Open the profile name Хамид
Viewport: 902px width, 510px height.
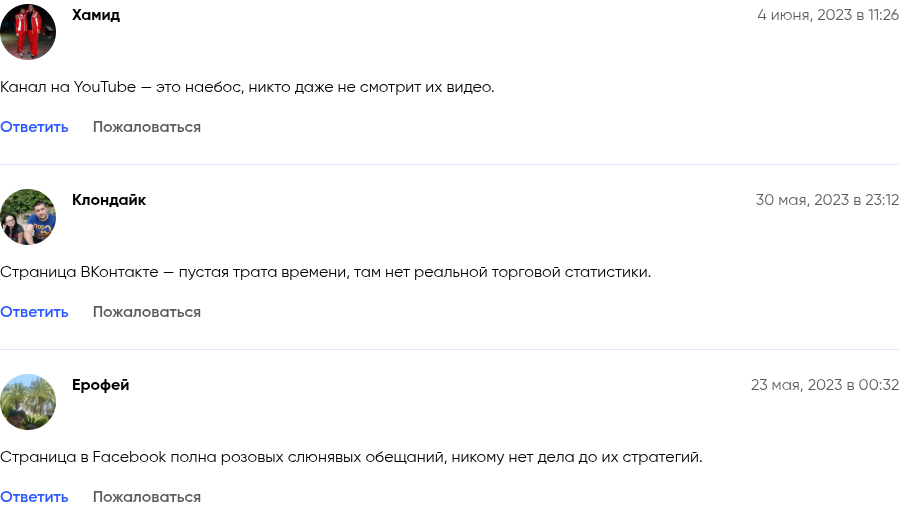pyautogui.click(x=96, y=15)
